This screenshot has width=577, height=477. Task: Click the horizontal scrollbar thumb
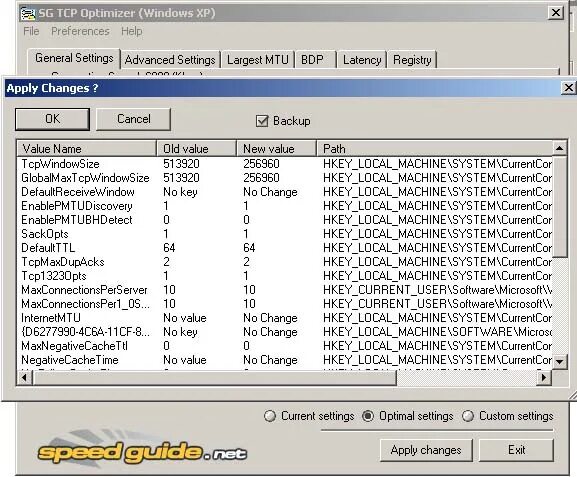214,378
